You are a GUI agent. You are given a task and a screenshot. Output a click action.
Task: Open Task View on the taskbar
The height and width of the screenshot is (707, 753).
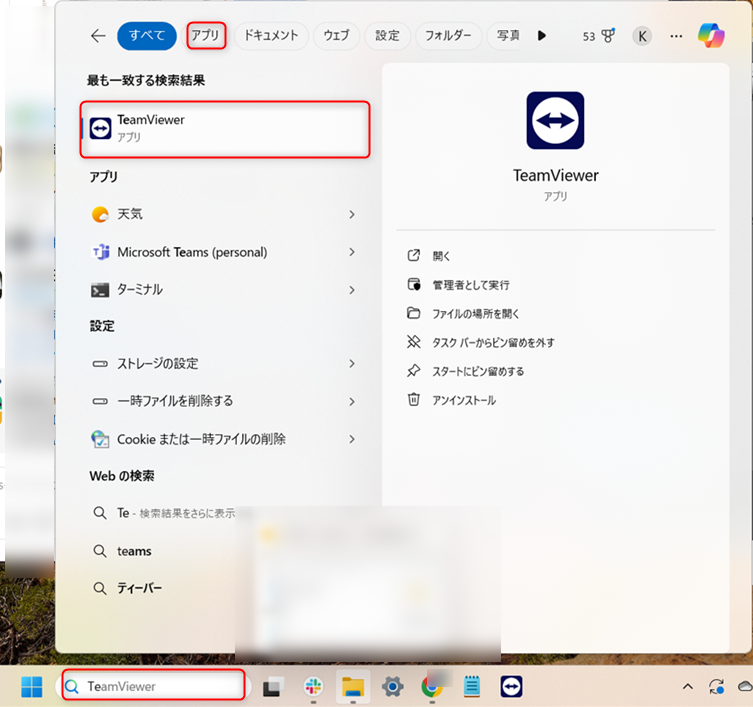(273, 686)
